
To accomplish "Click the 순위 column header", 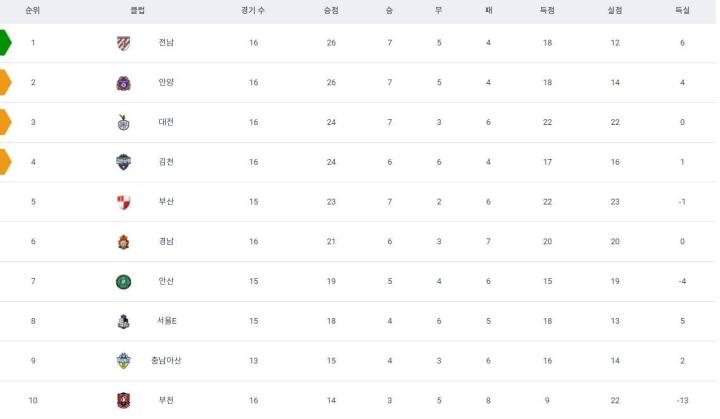I will pyautogui.click(x=33, y=10).
